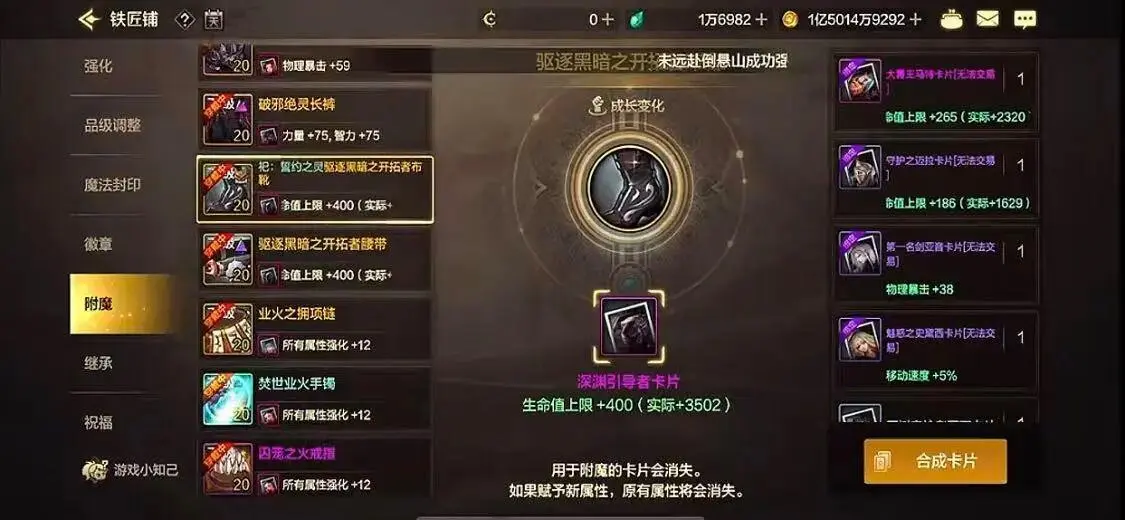Image resolution: width=1125 pixels, height=520 pixels.
Task: Select the 守护之迈拉卡片 card
Action: 935,178
